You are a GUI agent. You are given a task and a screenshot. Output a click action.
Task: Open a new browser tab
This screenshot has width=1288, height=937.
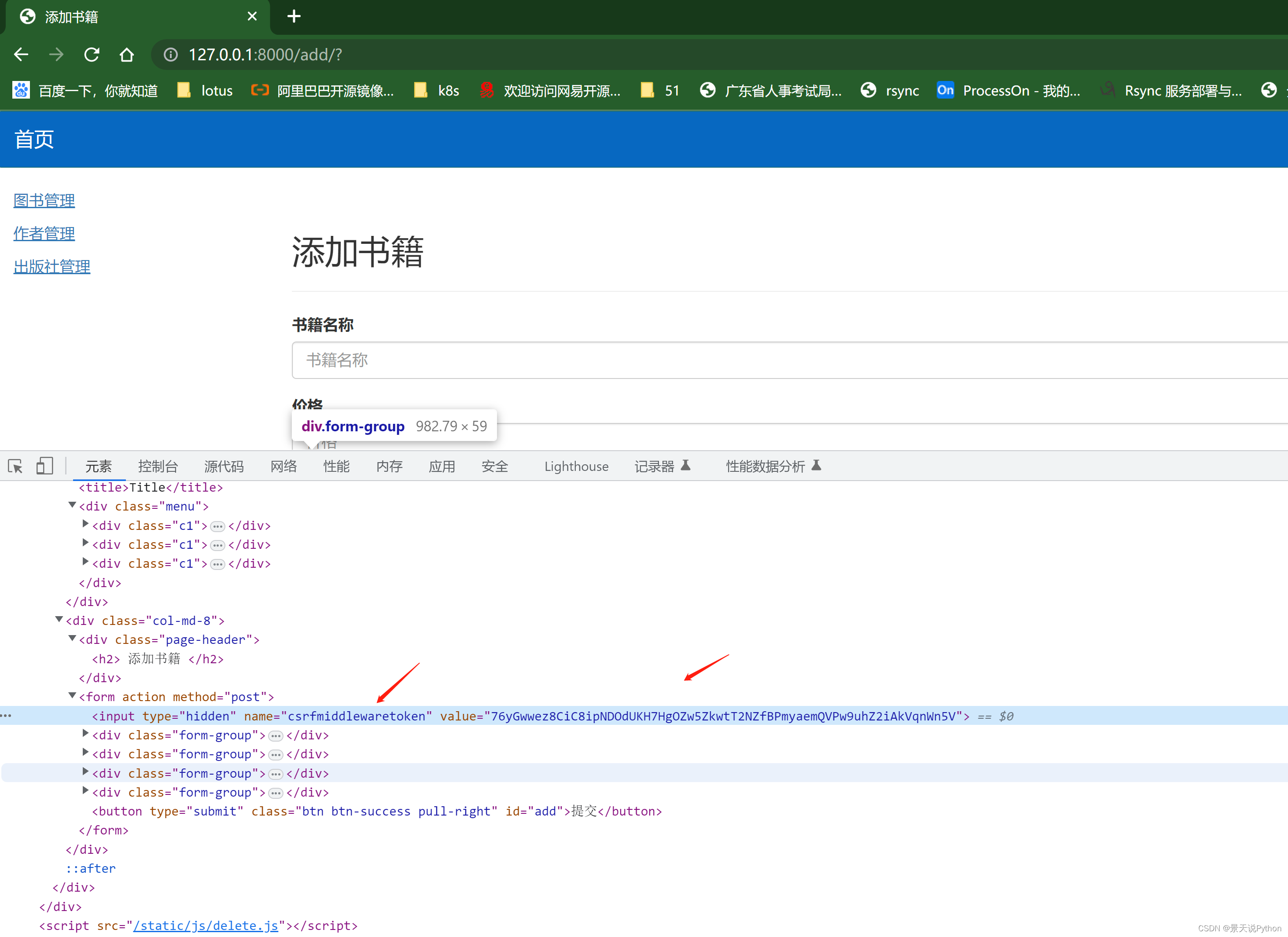tap(294, 16)
